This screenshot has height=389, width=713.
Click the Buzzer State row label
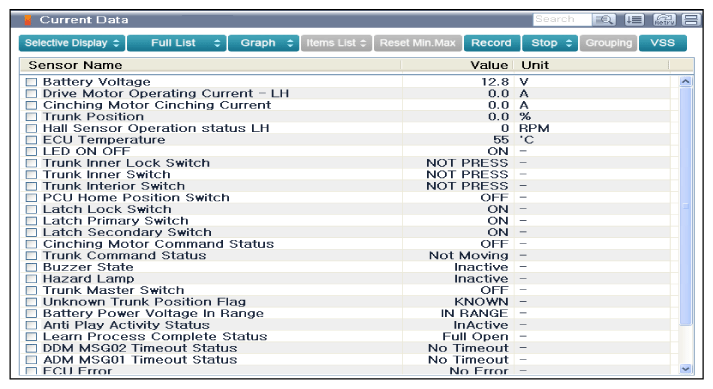tap(88, 267)
